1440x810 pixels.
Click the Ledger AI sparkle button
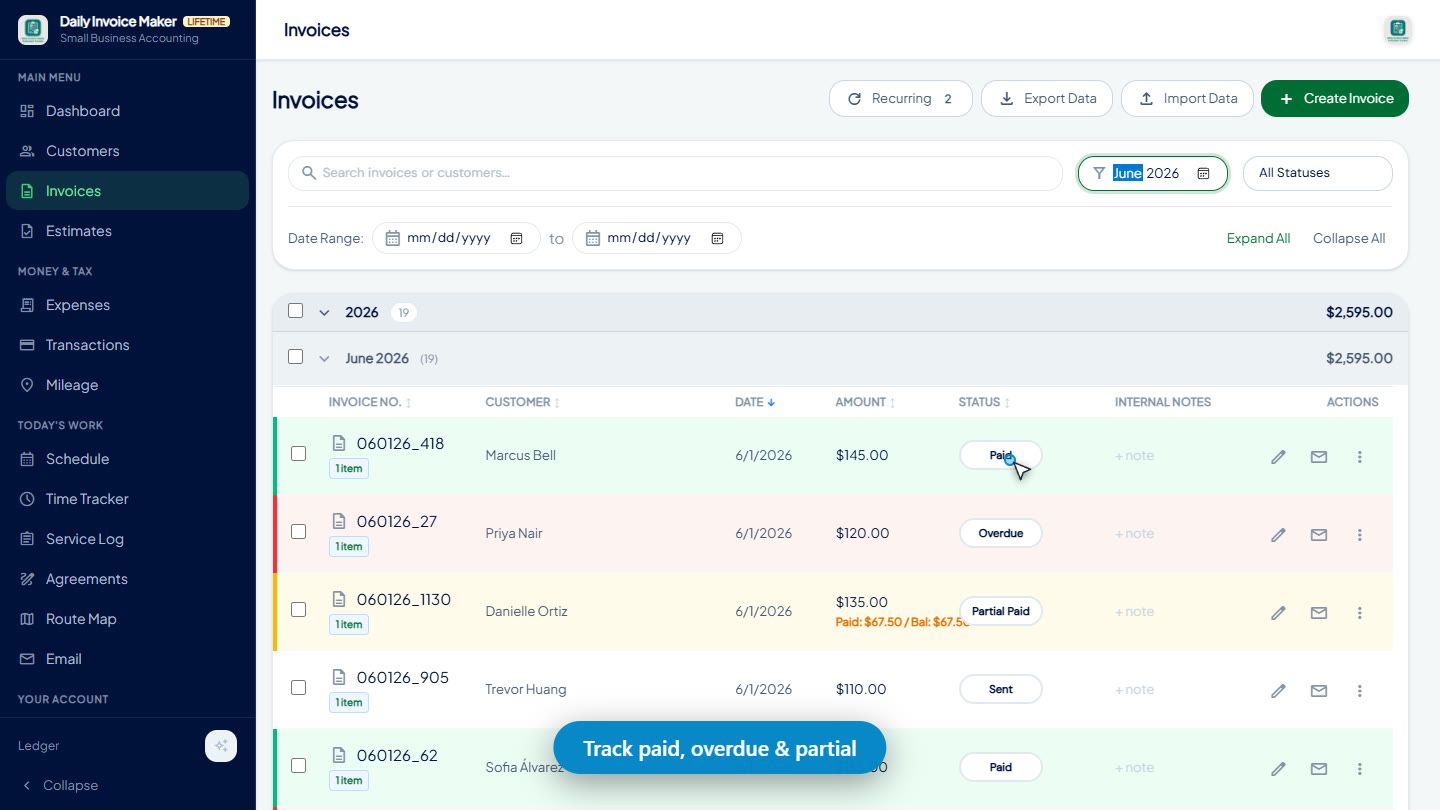click(x=221, y=746)
